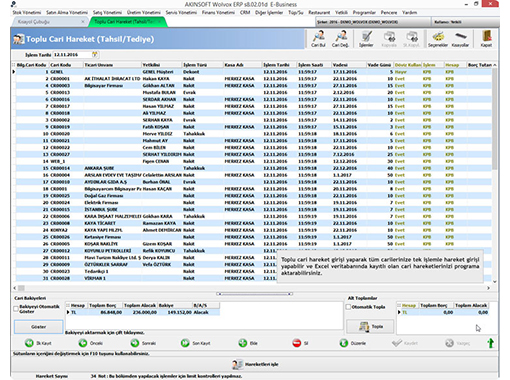Click scroll-right arrow of horizontal scrollbar

click(488, 288)
